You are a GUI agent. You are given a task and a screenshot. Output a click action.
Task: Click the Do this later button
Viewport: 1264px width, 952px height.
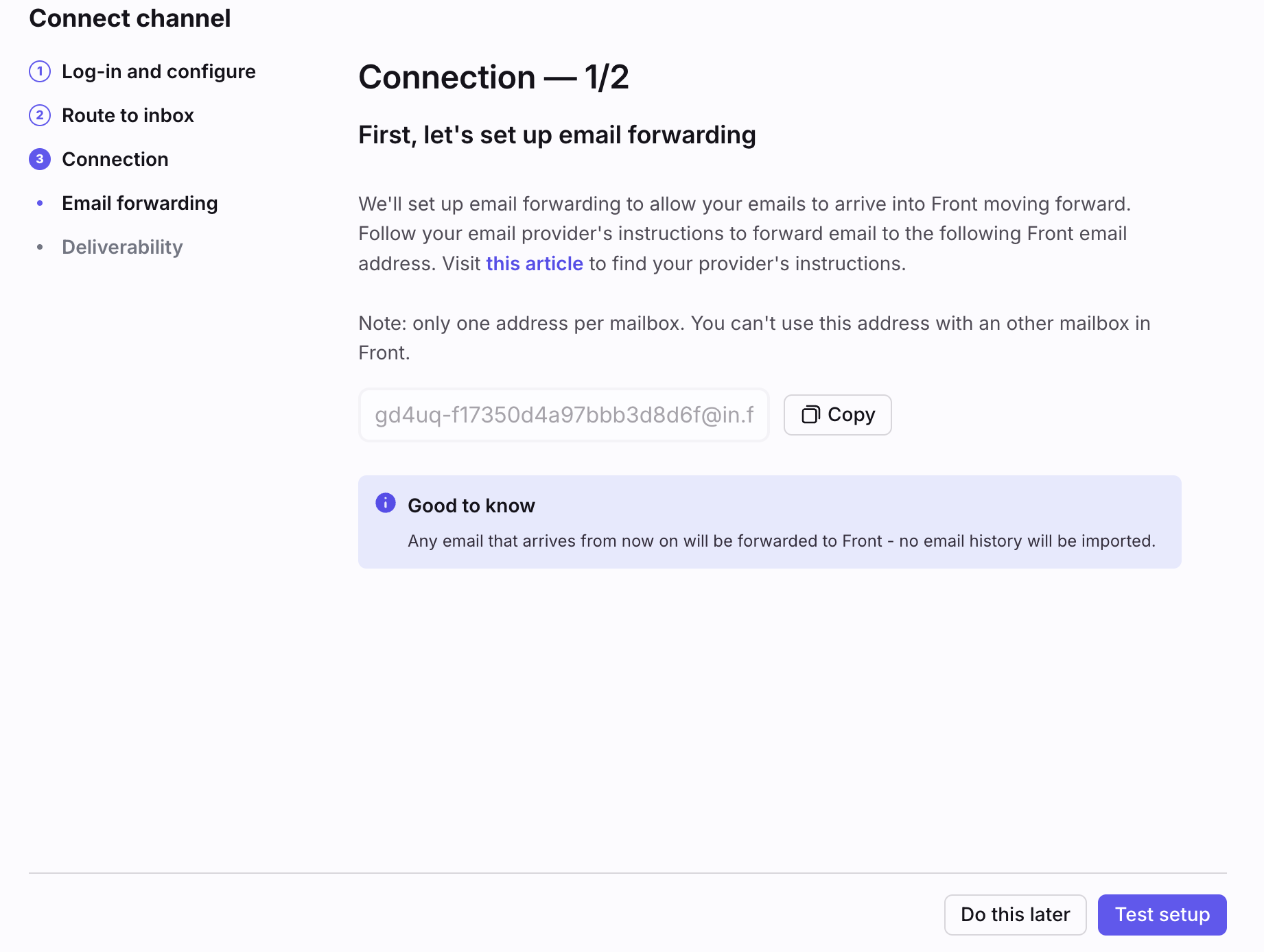[x=1015, y=914]
